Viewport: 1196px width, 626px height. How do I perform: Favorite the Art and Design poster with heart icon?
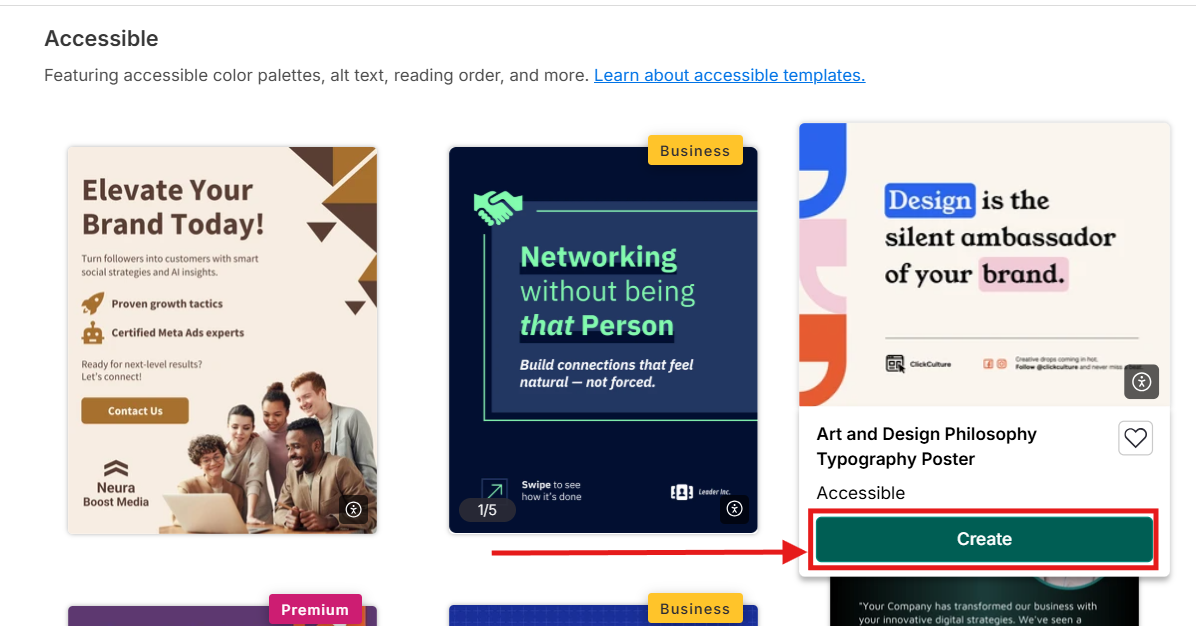(x=1135, y=438)
